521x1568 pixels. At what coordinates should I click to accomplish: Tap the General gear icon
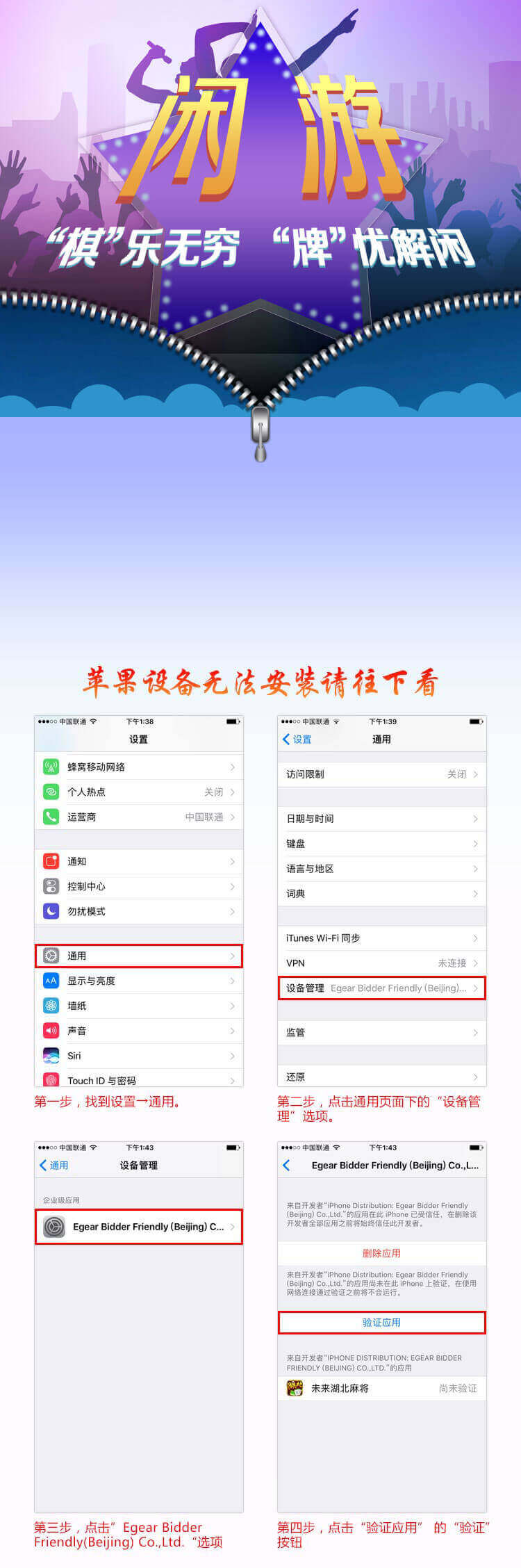(51, 956)
